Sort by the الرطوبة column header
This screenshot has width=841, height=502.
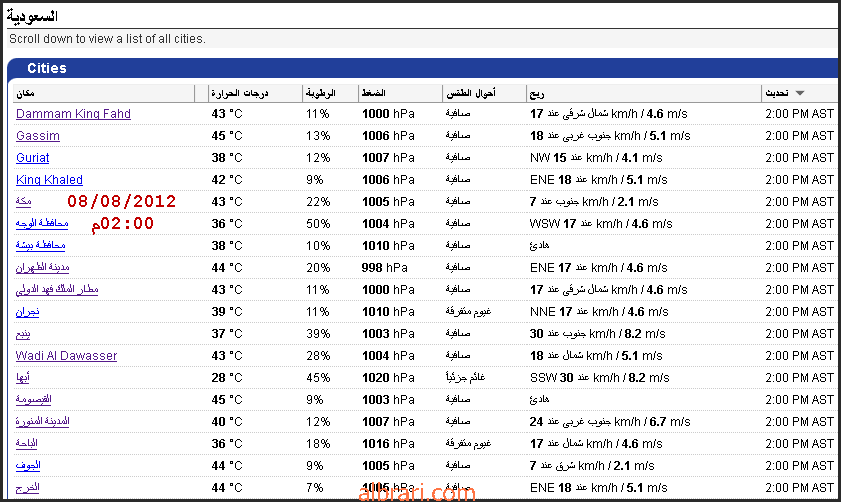click(x=321, y=93)
